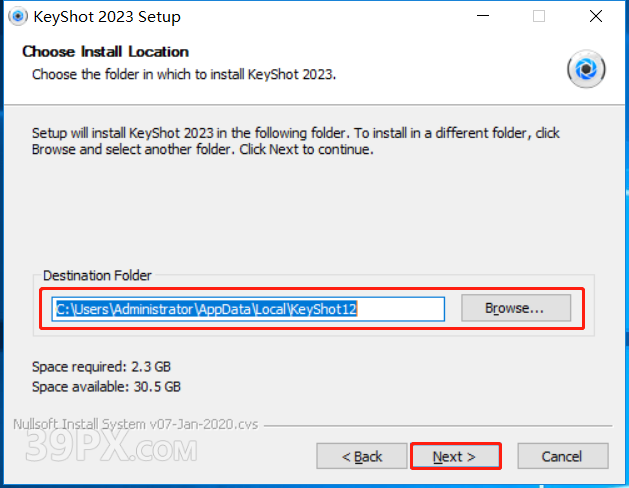Screen dimensions: 629x488
Task: Click the "Space available: 30.5 GB" text
Action: pyautogui.click(x=106, y=386)
